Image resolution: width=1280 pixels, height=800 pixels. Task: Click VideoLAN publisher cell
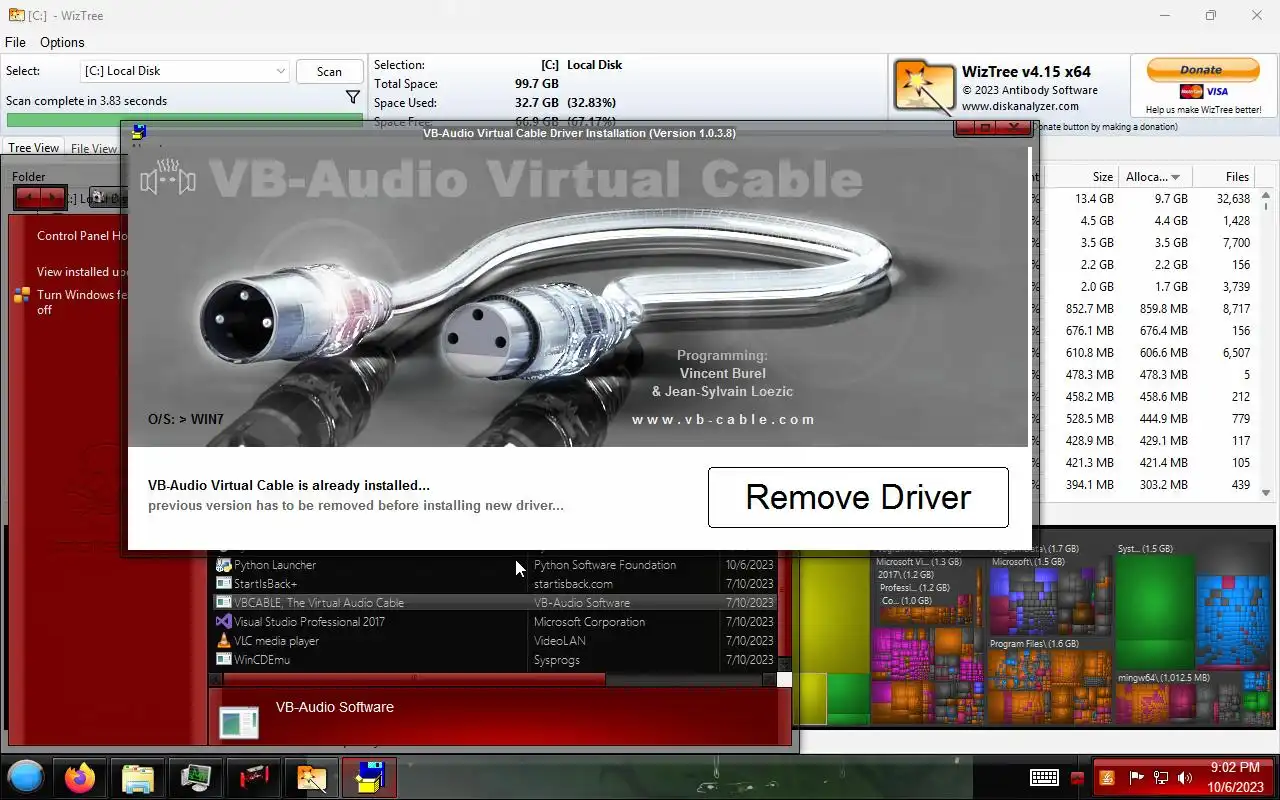coord(560,641)
